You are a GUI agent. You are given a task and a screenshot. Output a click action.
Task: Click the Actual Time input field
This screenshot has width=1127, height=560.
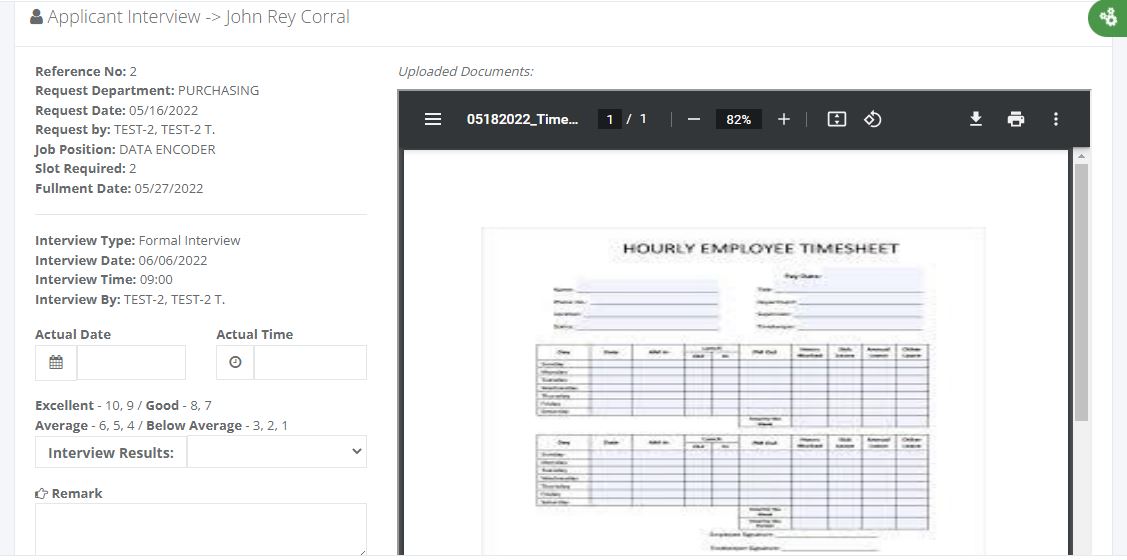tap(310, 362)
